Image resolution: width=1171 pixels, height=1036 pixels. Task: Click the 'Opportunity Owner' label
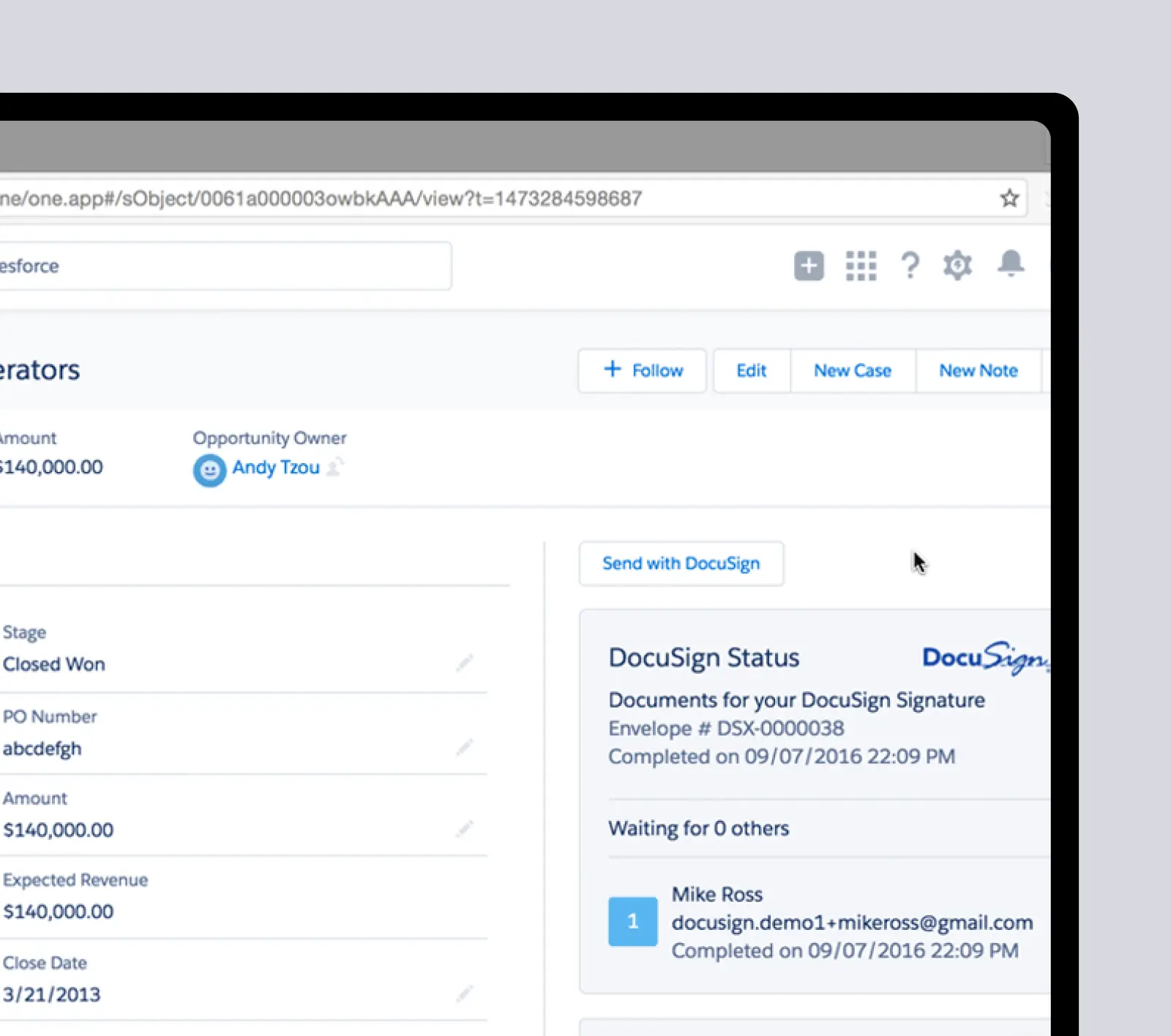point(269,438)
